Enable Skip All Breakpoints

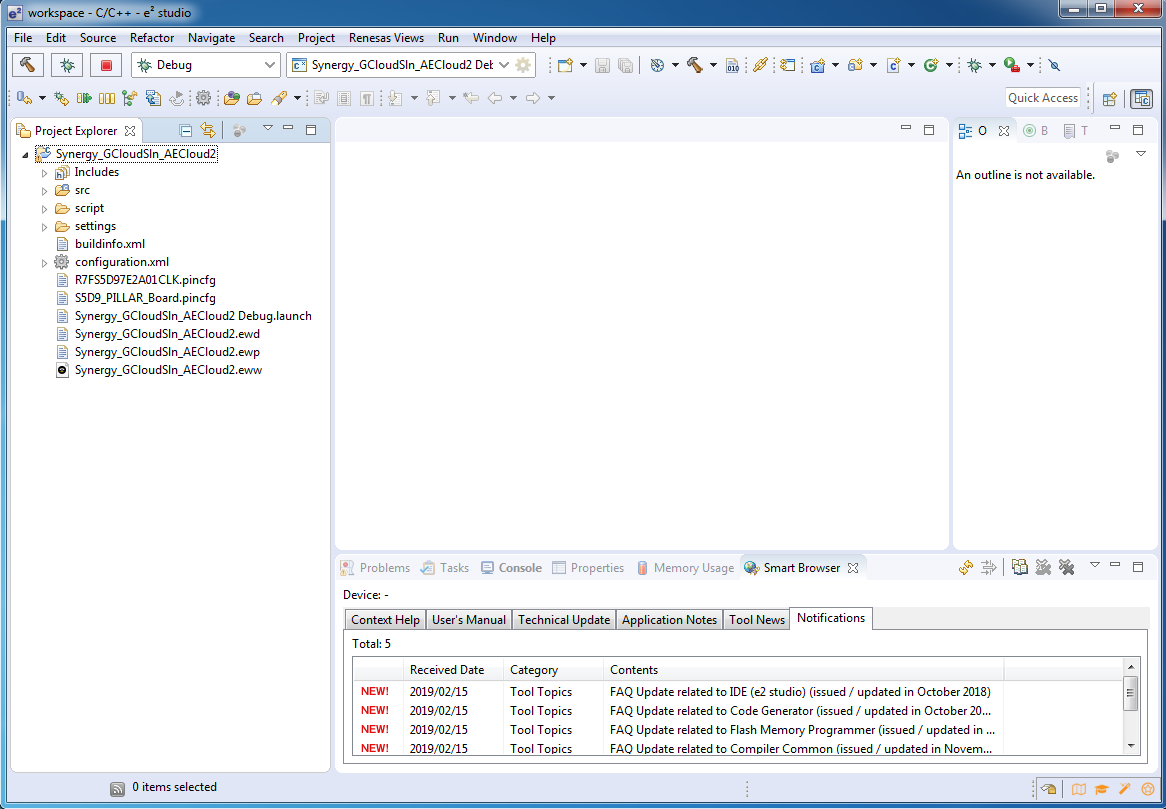tap(1053, 64)
